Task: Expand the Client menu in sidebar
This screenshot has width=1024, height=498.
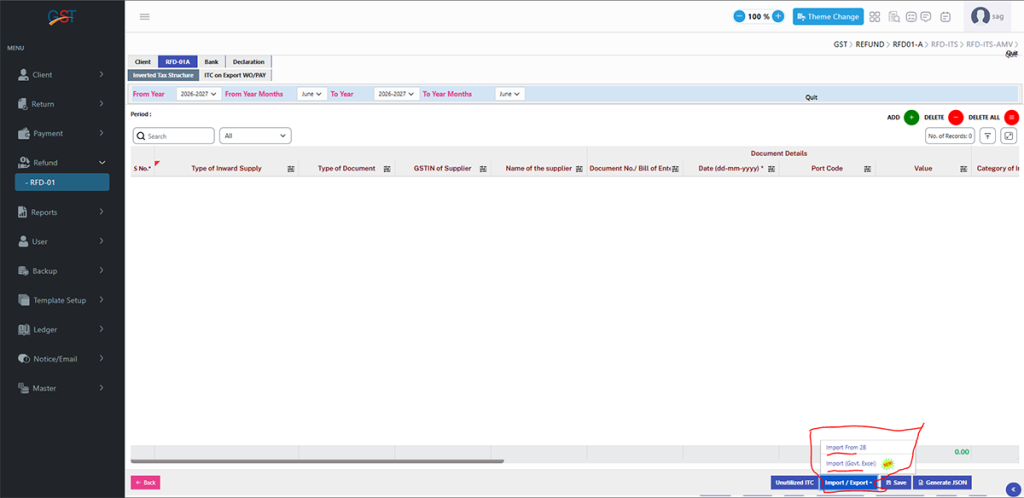Action: click(61, 74)
